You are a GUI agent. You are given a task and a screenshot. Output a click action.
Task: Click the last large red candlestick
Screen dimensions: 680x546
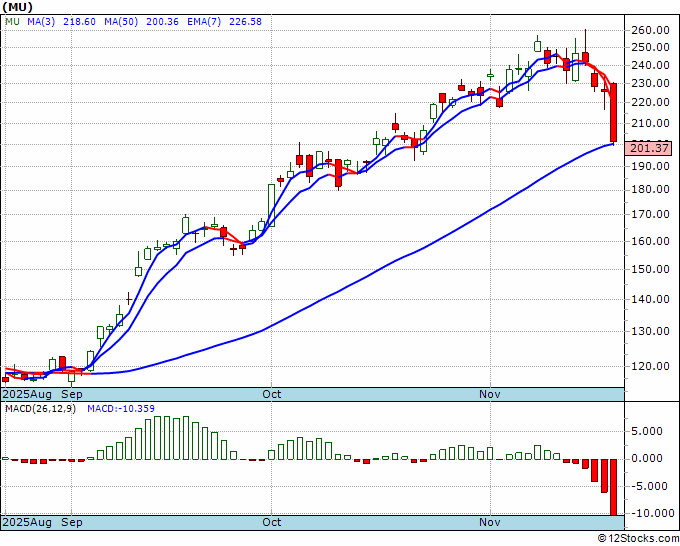614,113
